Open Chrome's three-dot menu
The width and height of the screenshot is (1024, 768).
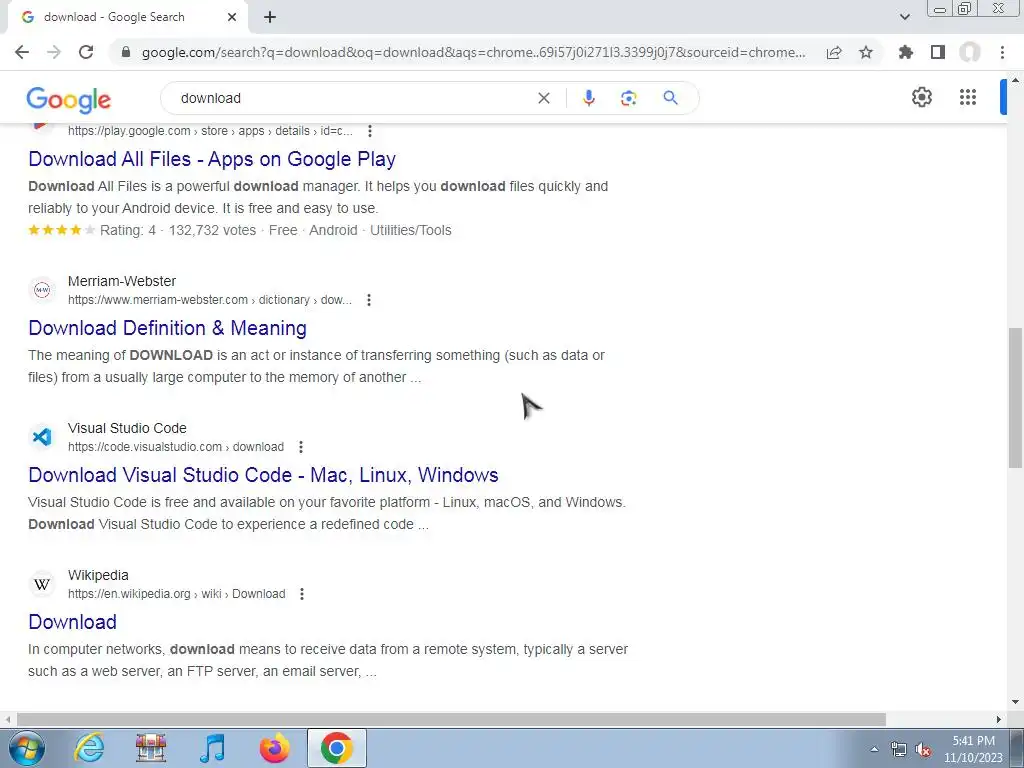pos(1002,52)
